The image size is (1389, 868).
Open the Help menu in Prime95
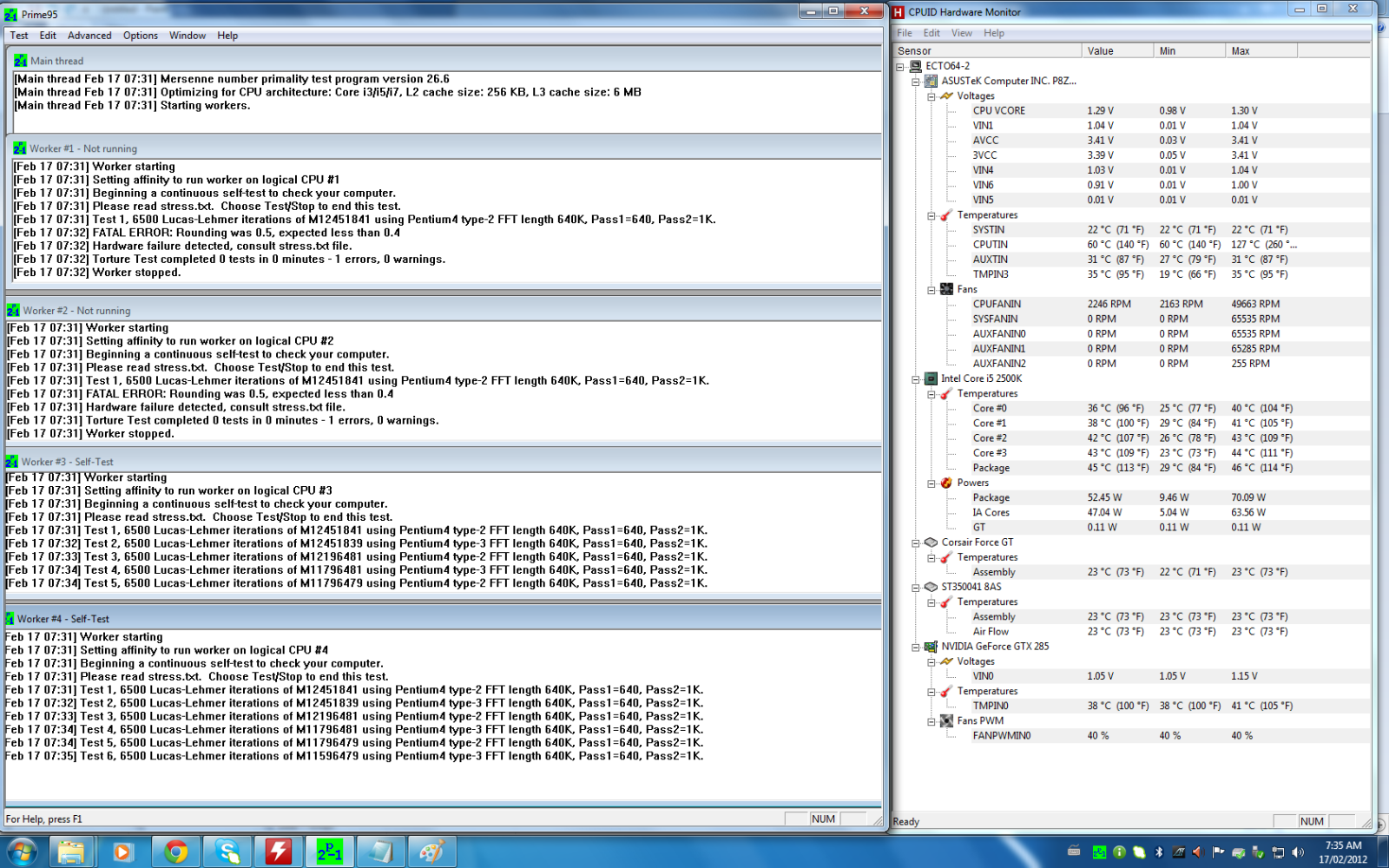pyautogui.click(x=227, y=36)
